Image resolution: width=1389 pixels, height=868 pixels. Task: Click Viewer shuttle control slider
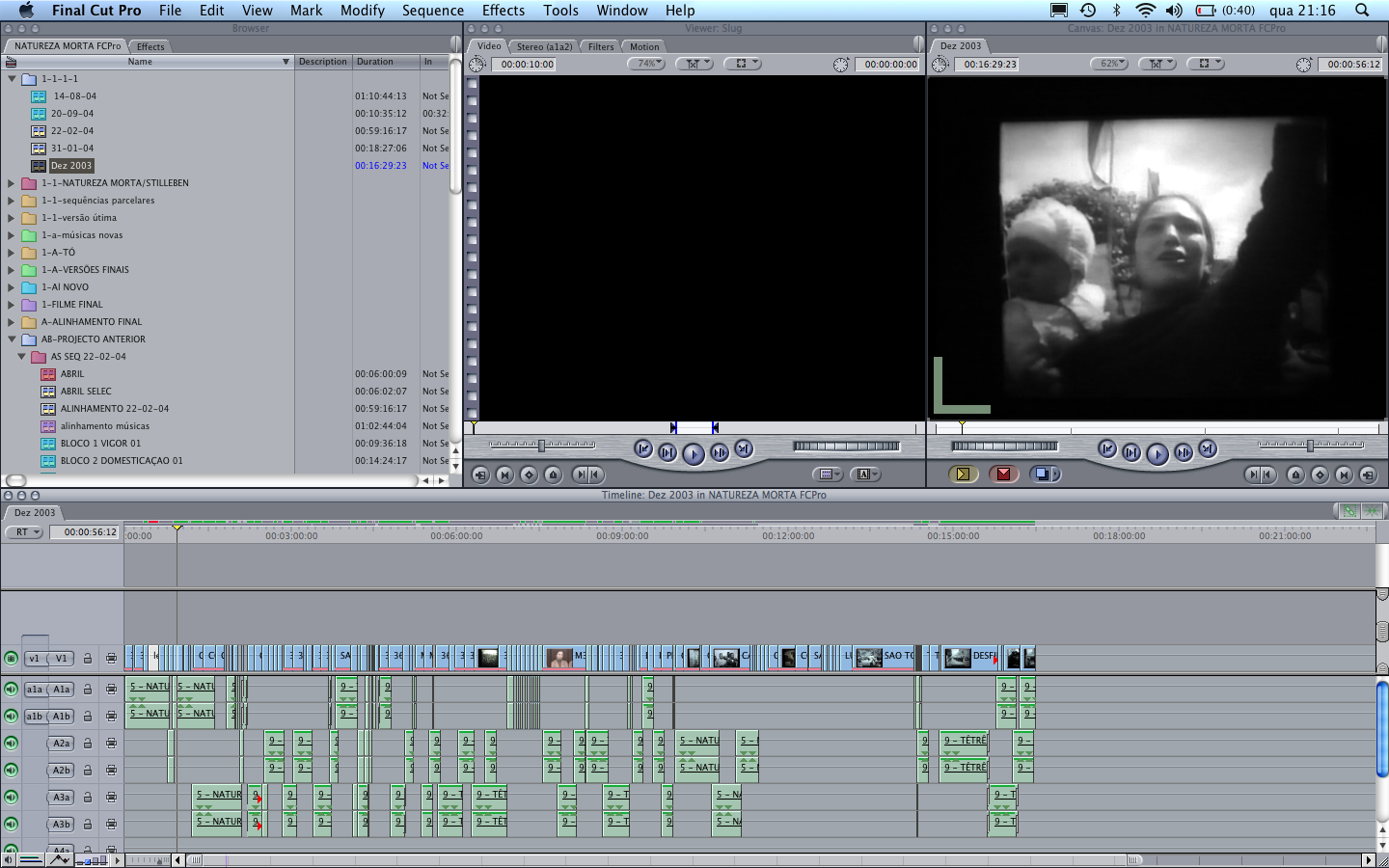pos(542,446)
